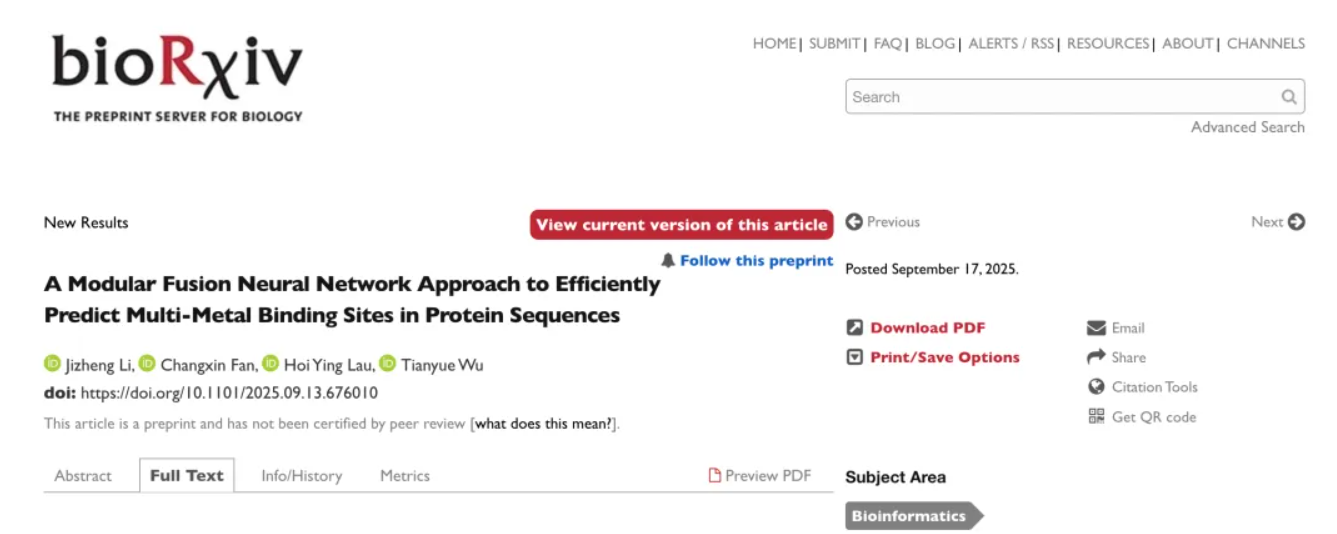Click the Download PDF icon

click(x=855, y=328)
